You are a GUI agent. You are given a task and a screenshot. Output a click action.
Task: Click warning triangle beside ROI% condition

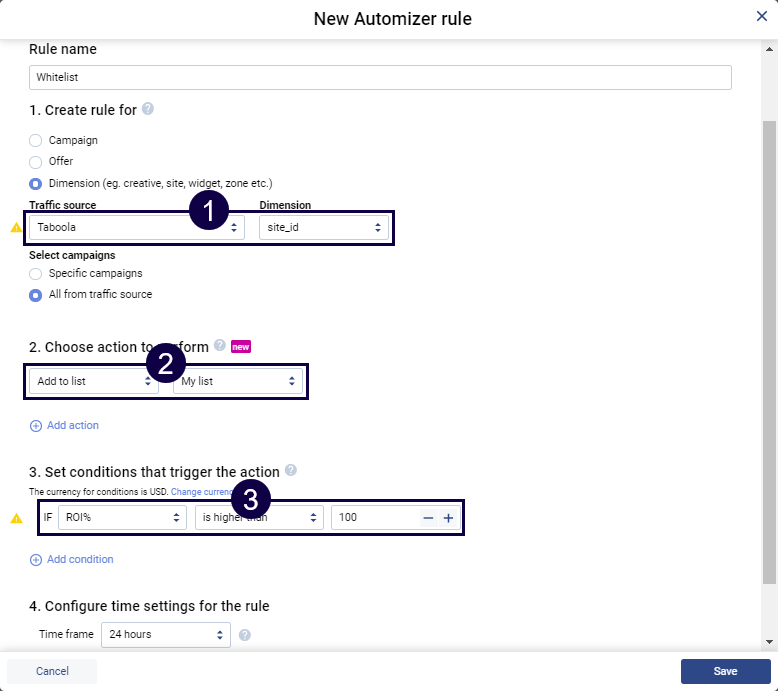click(16, 518)
